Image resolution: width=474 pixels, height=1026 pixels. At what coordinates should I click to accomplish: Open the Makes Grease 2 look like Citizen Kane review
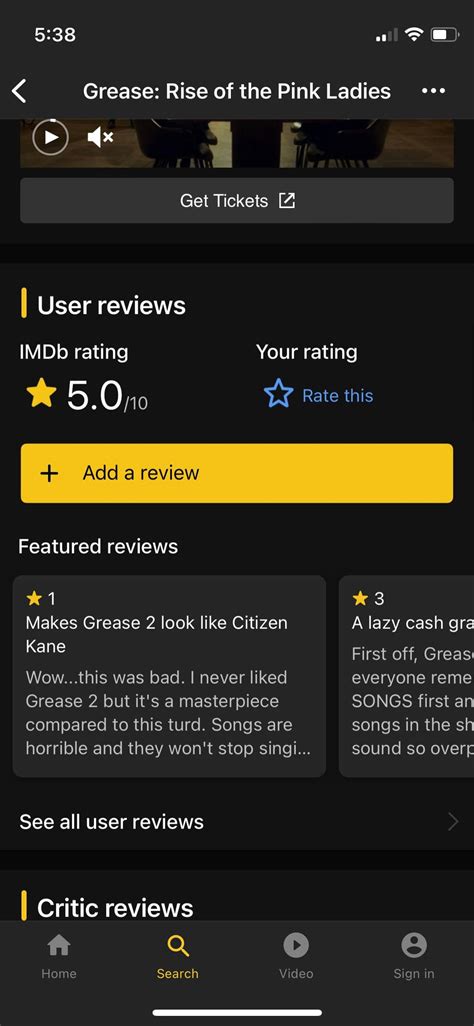pyautogui.click(x=169, y=676)
